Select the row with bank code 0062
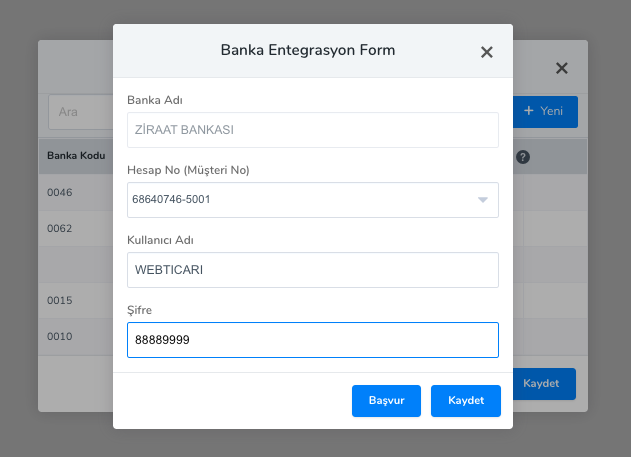Screen dimensions: 631x457 click(60, 228)
